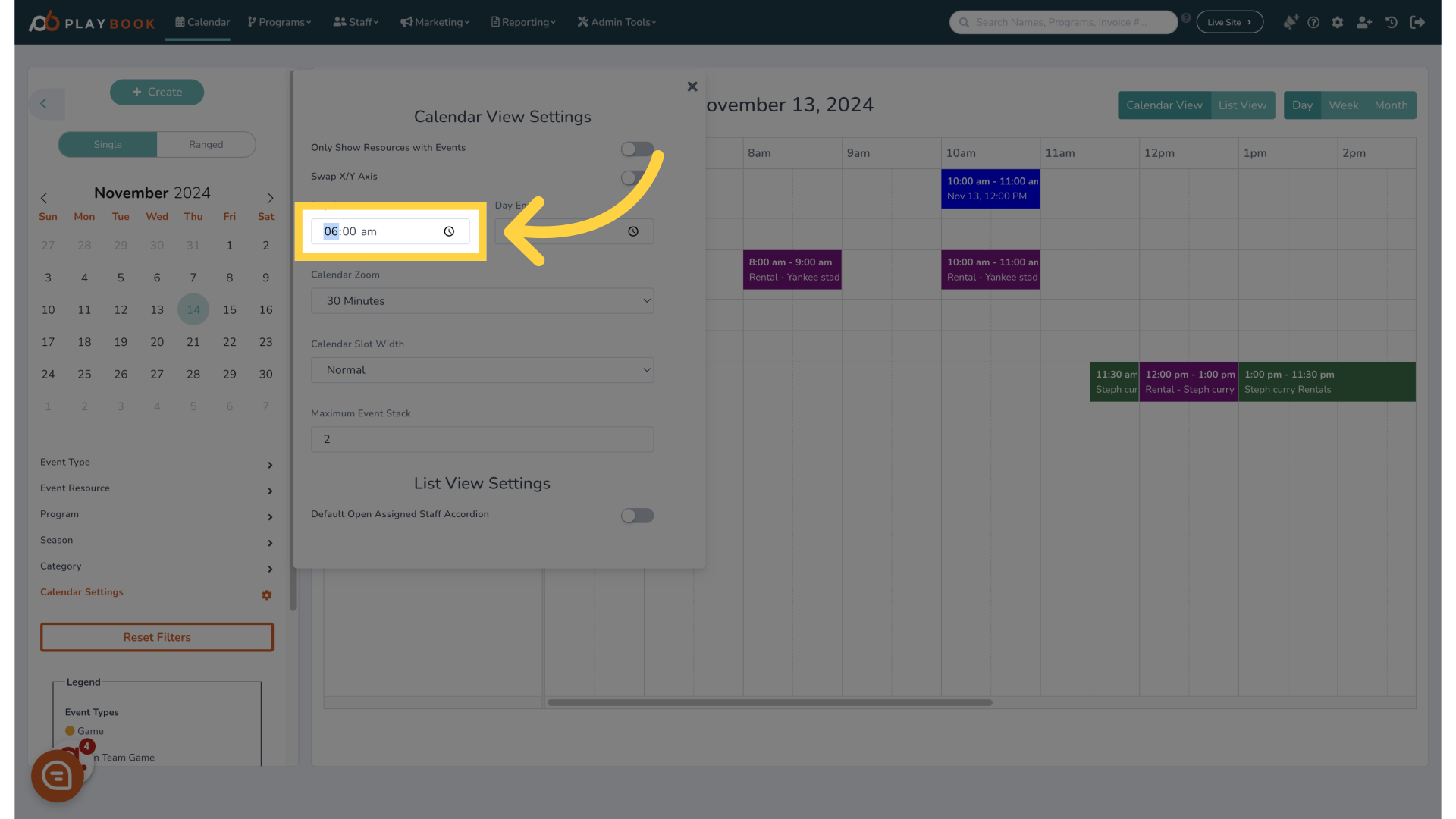
Task: Click the Create button
Action: pyautogui.click(x=157, y=91)
